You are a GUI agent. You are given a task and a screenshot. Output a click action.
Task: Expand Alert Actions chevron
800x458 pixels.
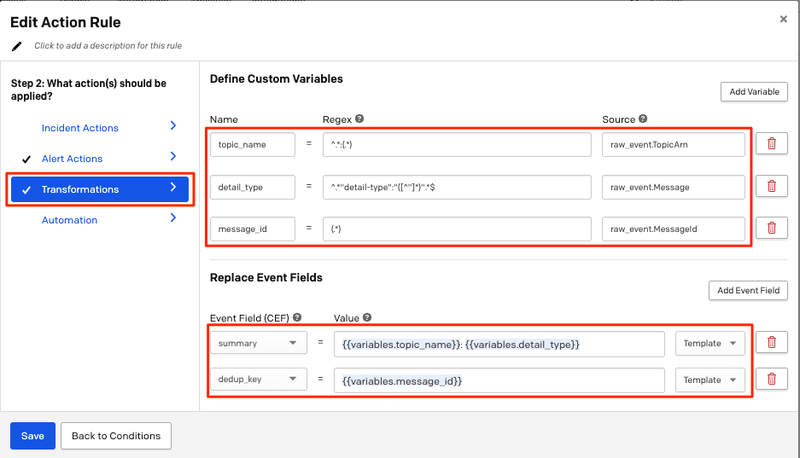pos(173,156)
